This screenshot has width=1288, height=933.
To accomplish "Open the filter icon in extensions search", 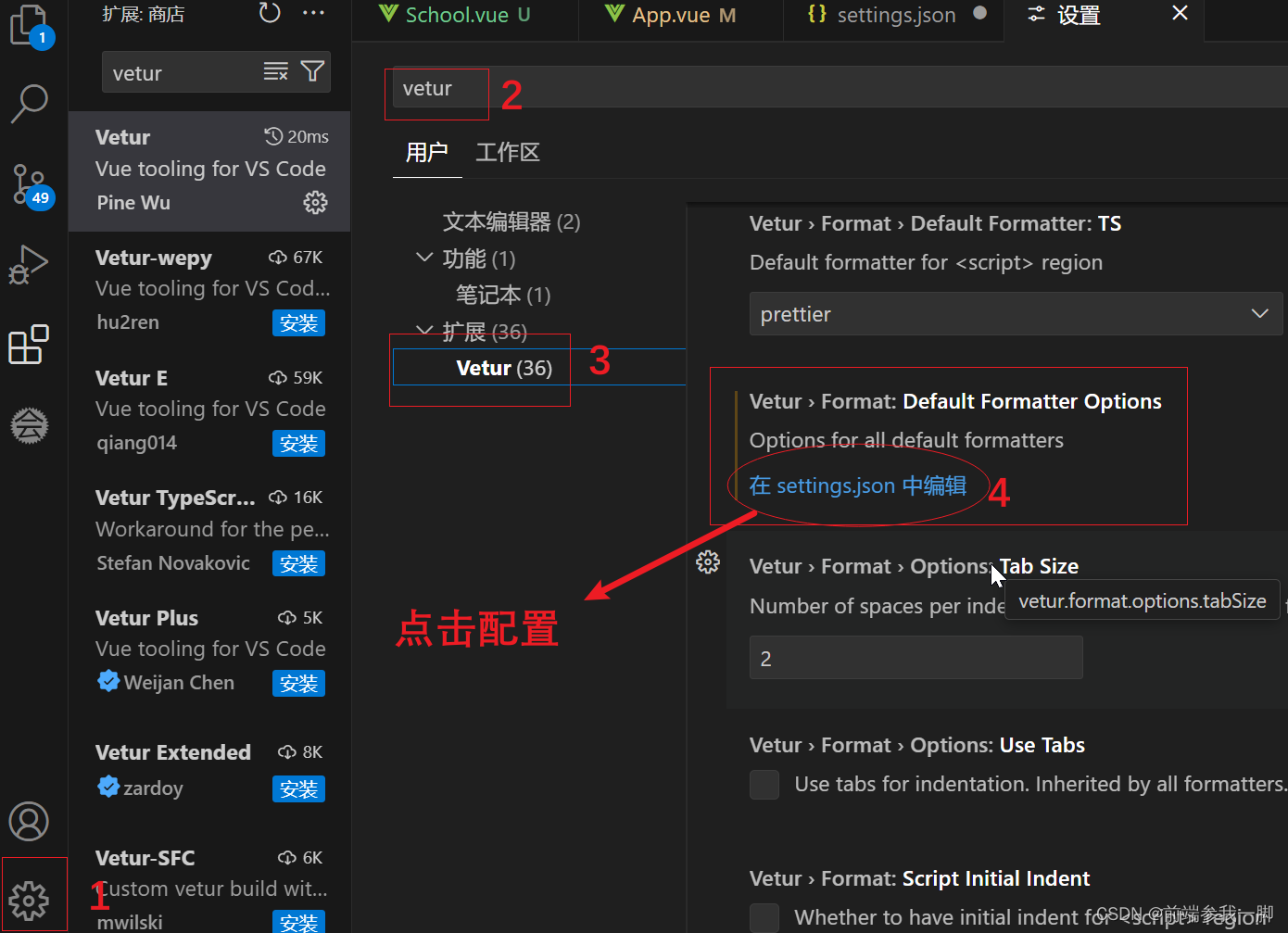I will [x=313, y=71].
